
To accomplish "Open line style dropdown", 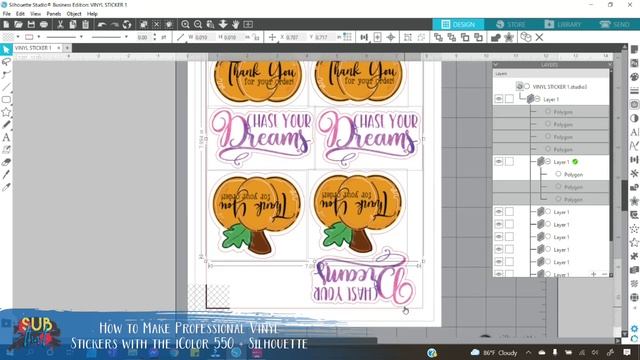I will tap(81, 37).
